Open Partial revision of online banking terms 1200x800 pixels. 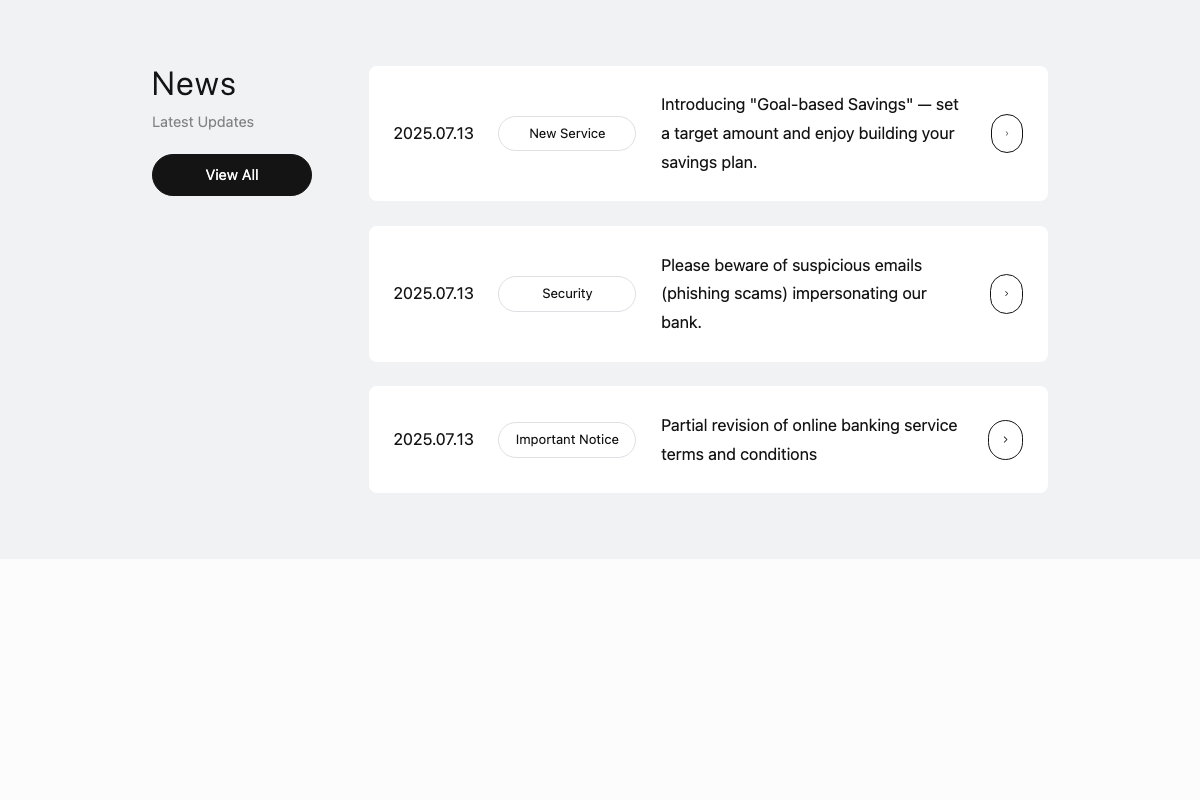tap(809, 440)
